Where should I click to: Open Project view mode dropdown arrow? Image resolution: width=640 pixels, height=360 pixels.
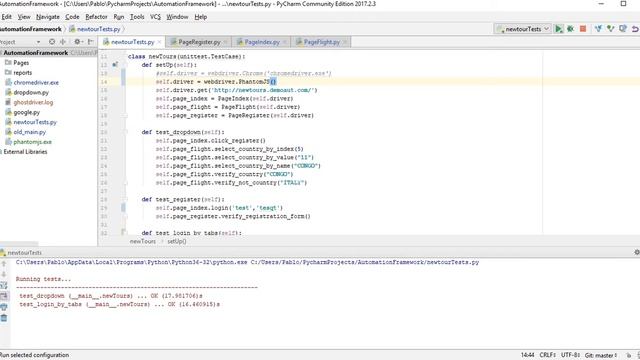point(38,42)
